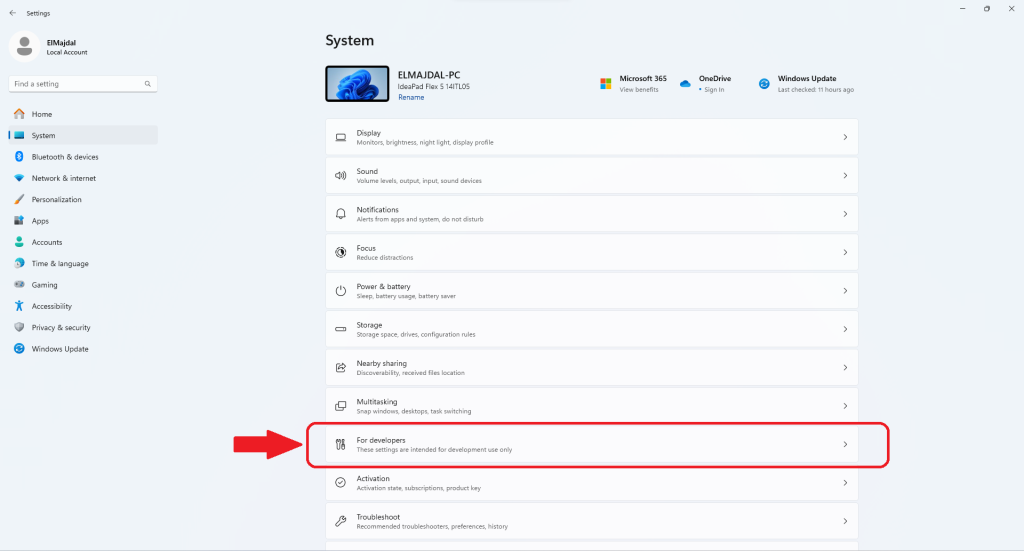Click the Troubleshoot wrench icon
The image size is (1024, 551).
click(341, 521)
